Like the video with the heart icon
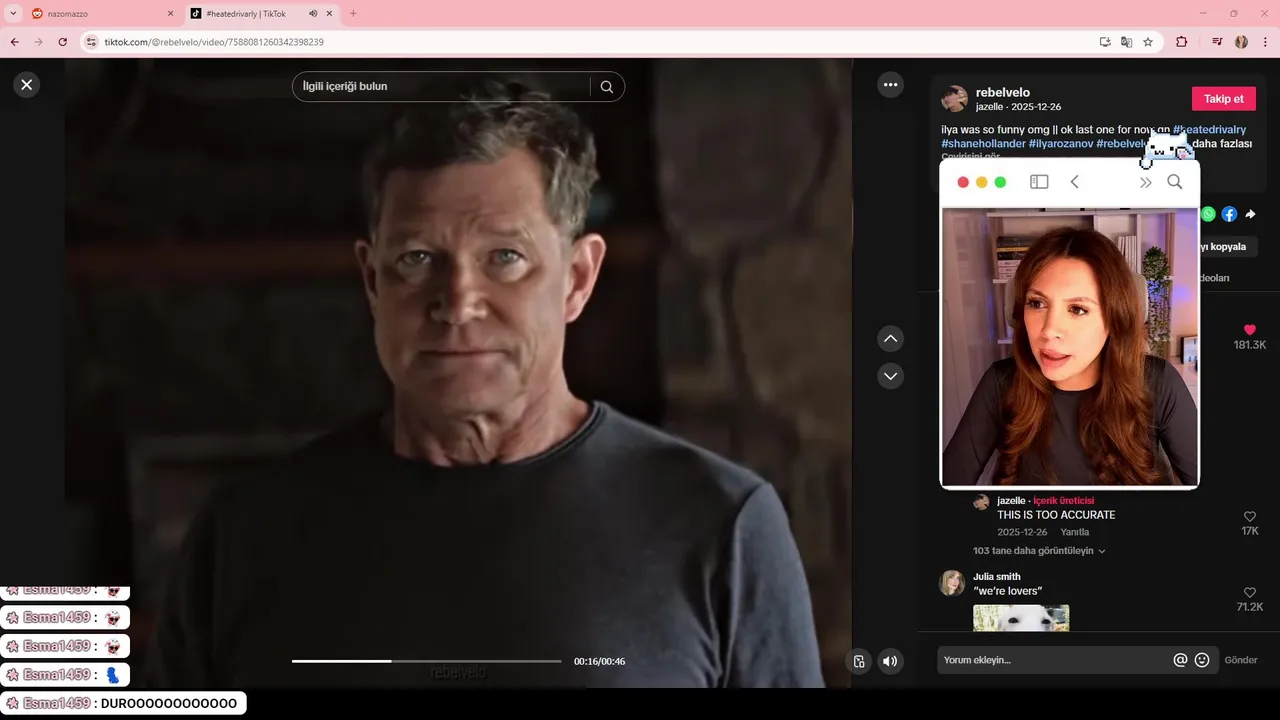1280x720 pixels. point(1249,330)
